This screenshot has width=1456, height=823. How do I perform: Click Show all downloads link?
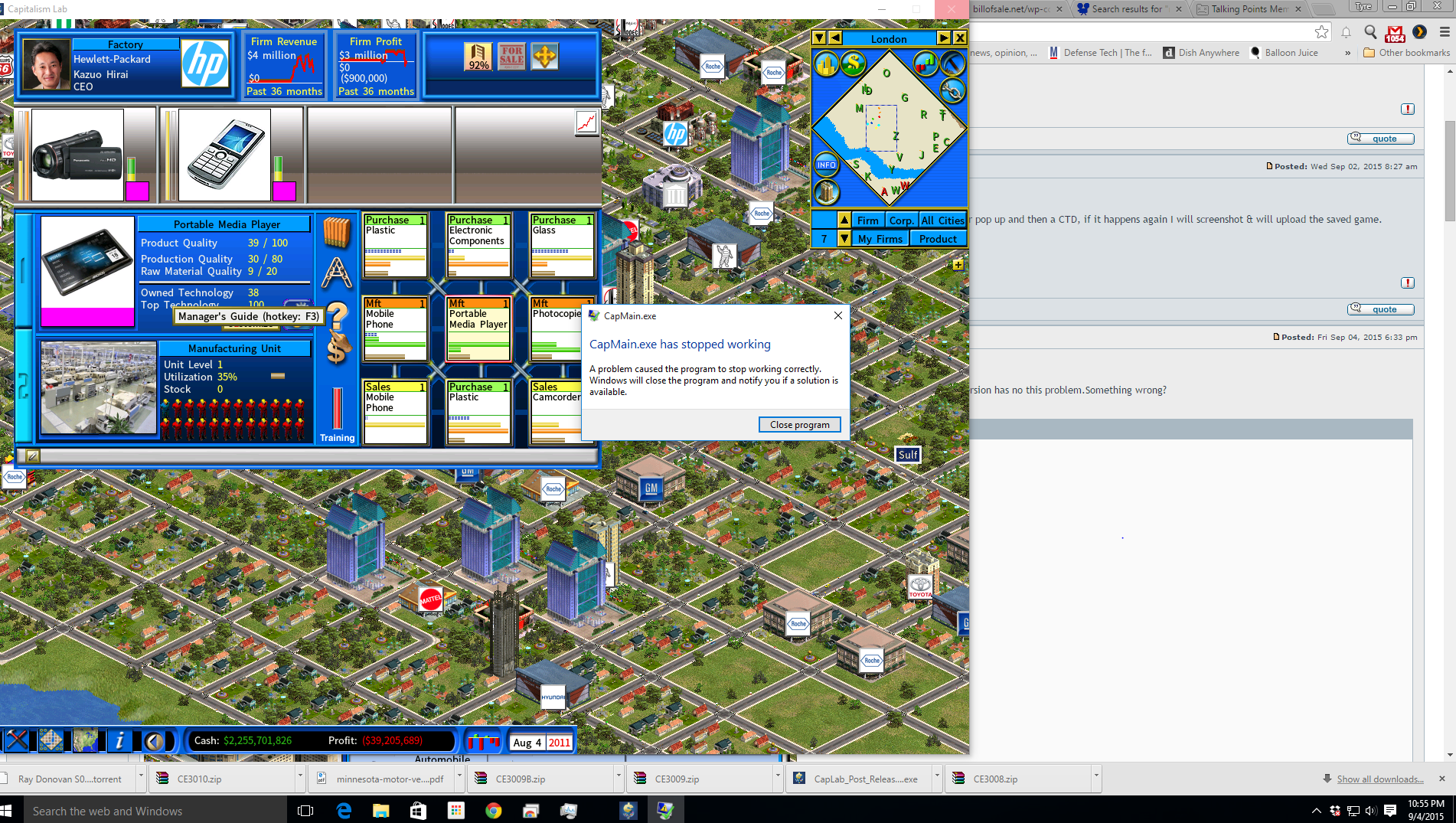point(1380,779)
